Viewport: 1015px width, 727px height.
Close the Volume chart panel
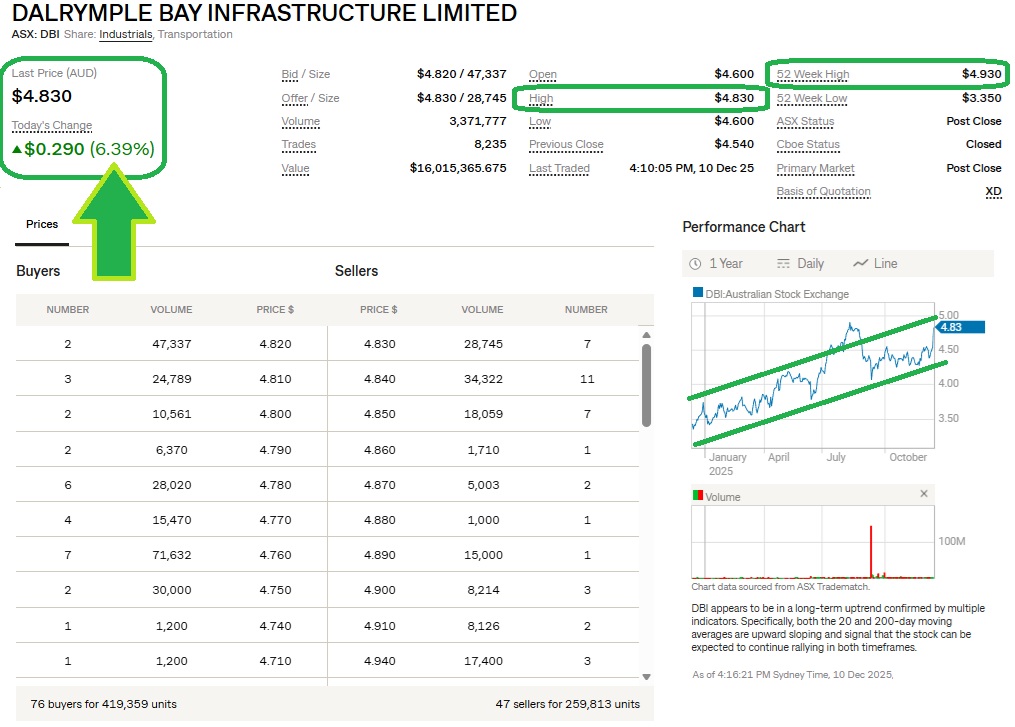coord(924,494)
